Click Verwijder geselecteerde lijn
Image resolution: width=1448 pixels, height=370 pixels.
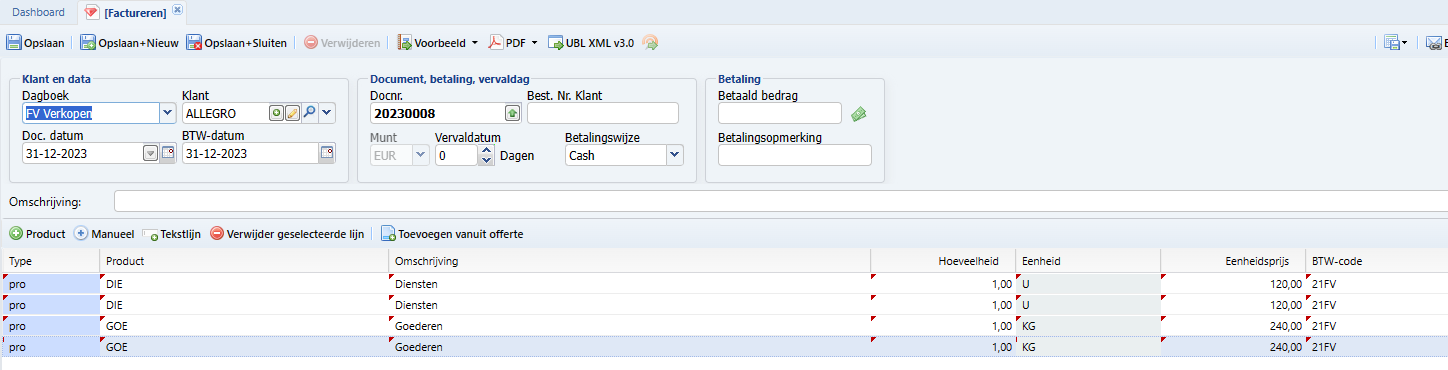[286, 234]
